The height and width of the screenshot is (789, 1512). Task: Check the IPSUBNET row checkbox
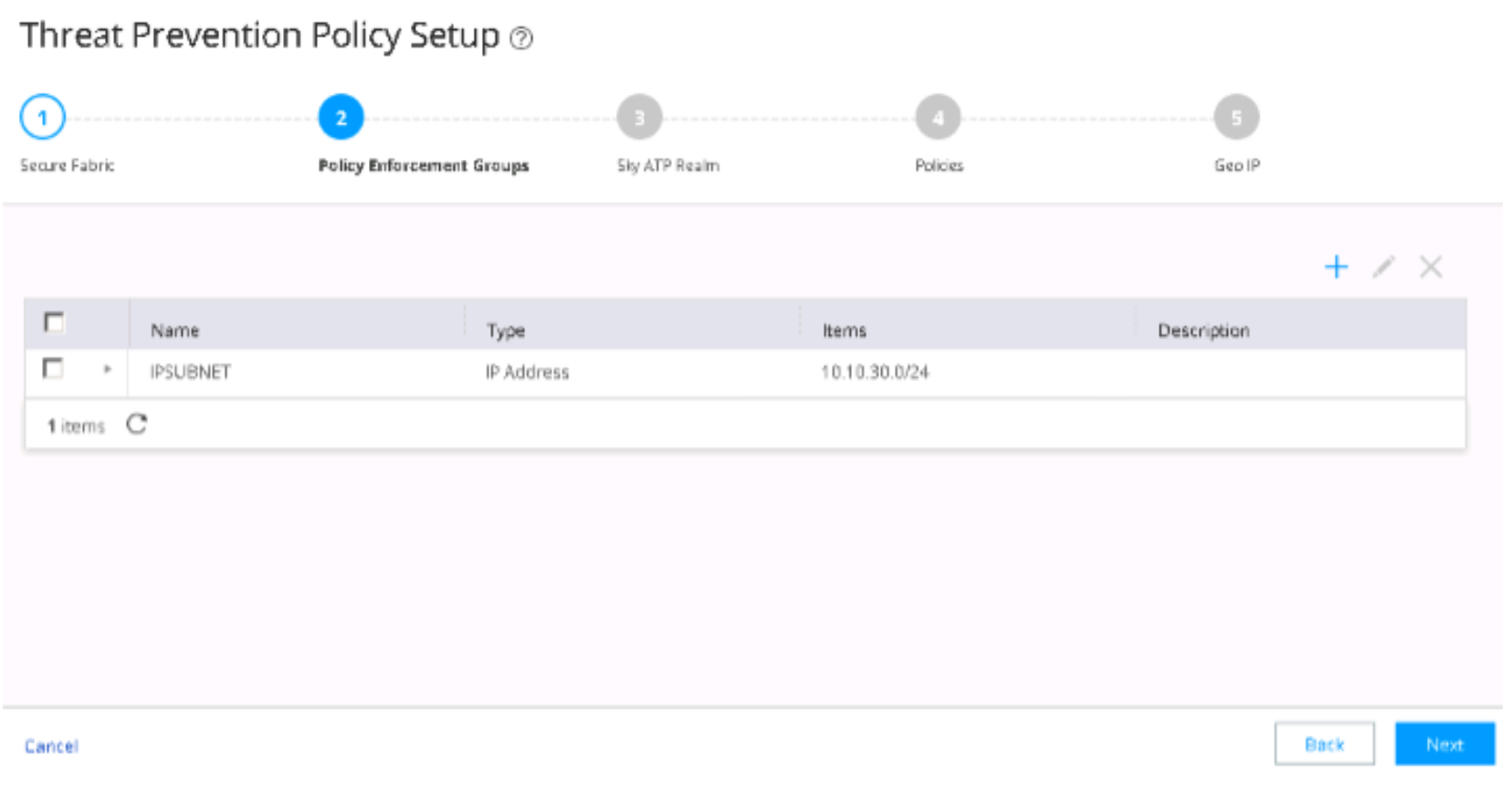tap(53, 369)
